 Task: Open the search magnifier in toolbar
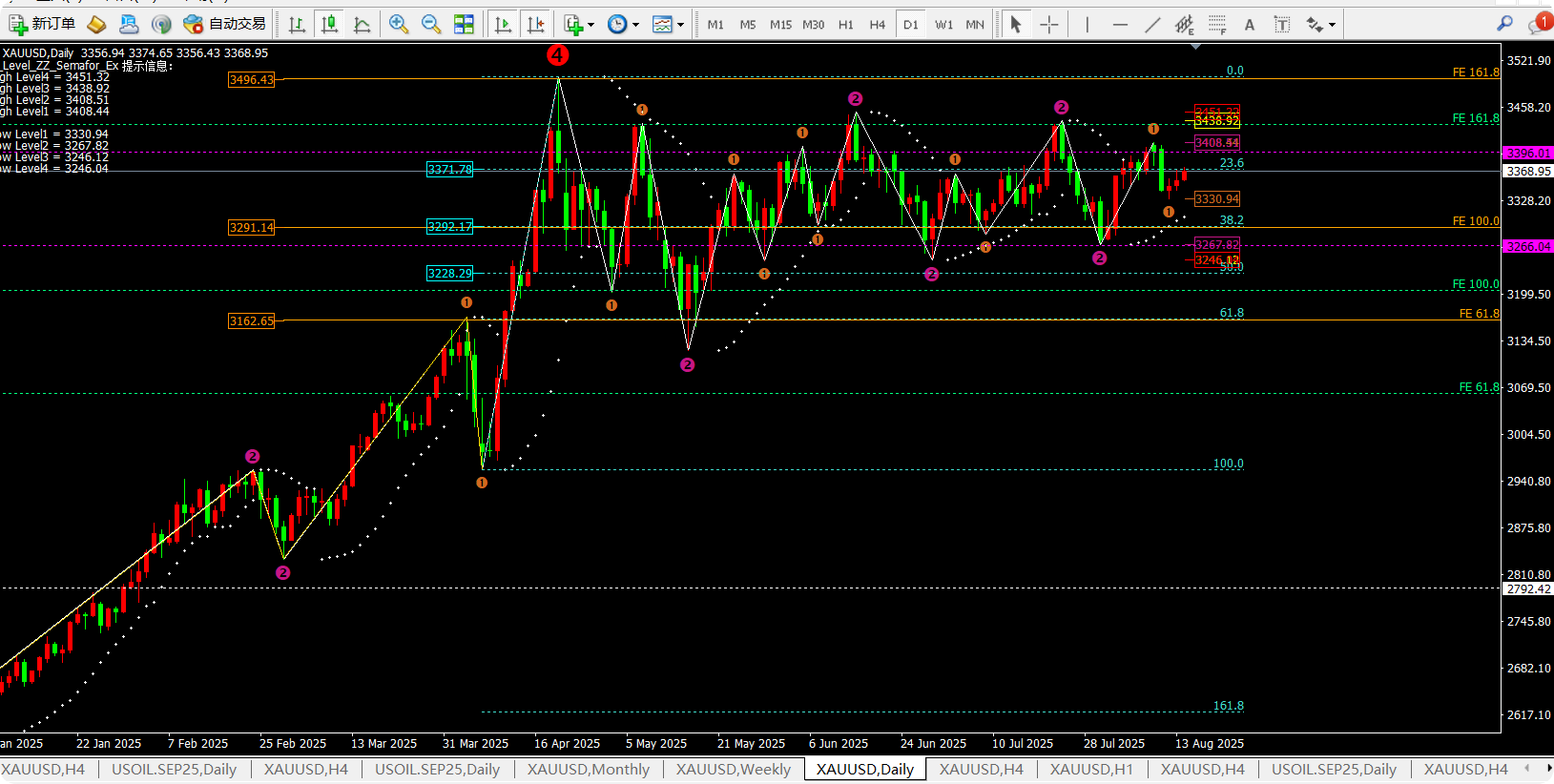1504,24
